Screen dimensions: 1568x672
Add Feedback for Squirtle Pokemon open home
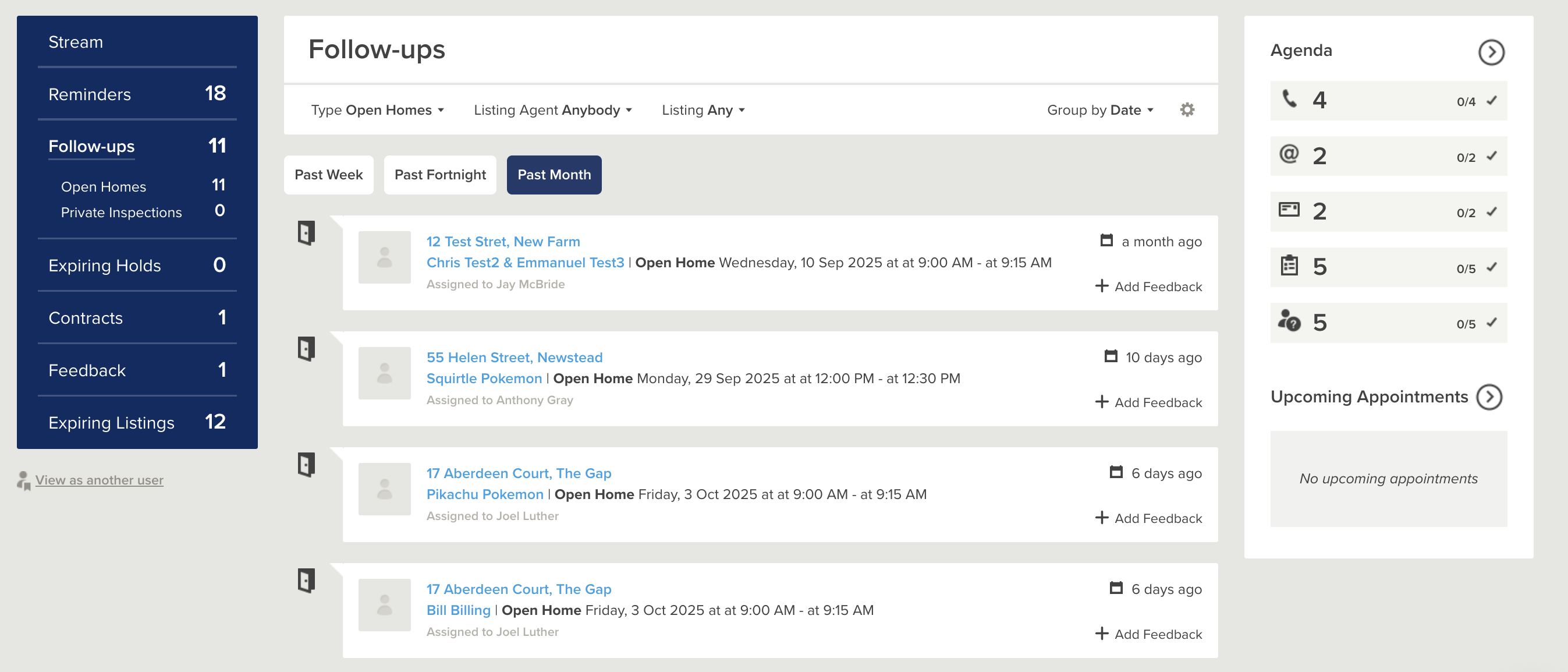click(x=1148, y=403)
